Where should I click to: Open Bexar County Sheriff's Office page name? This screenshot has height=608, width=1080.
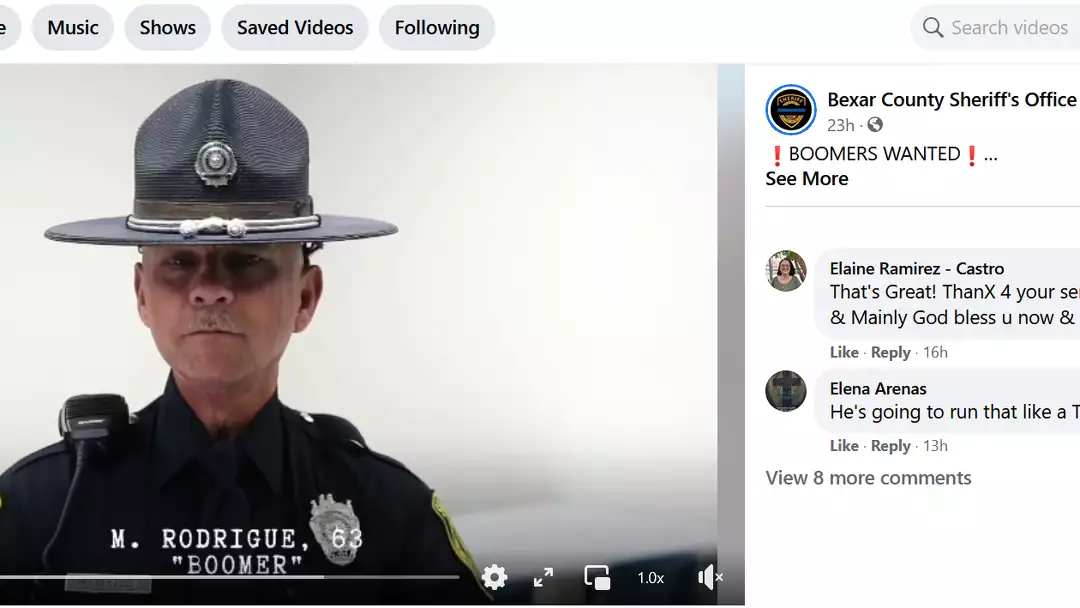[x=951, y=100]
